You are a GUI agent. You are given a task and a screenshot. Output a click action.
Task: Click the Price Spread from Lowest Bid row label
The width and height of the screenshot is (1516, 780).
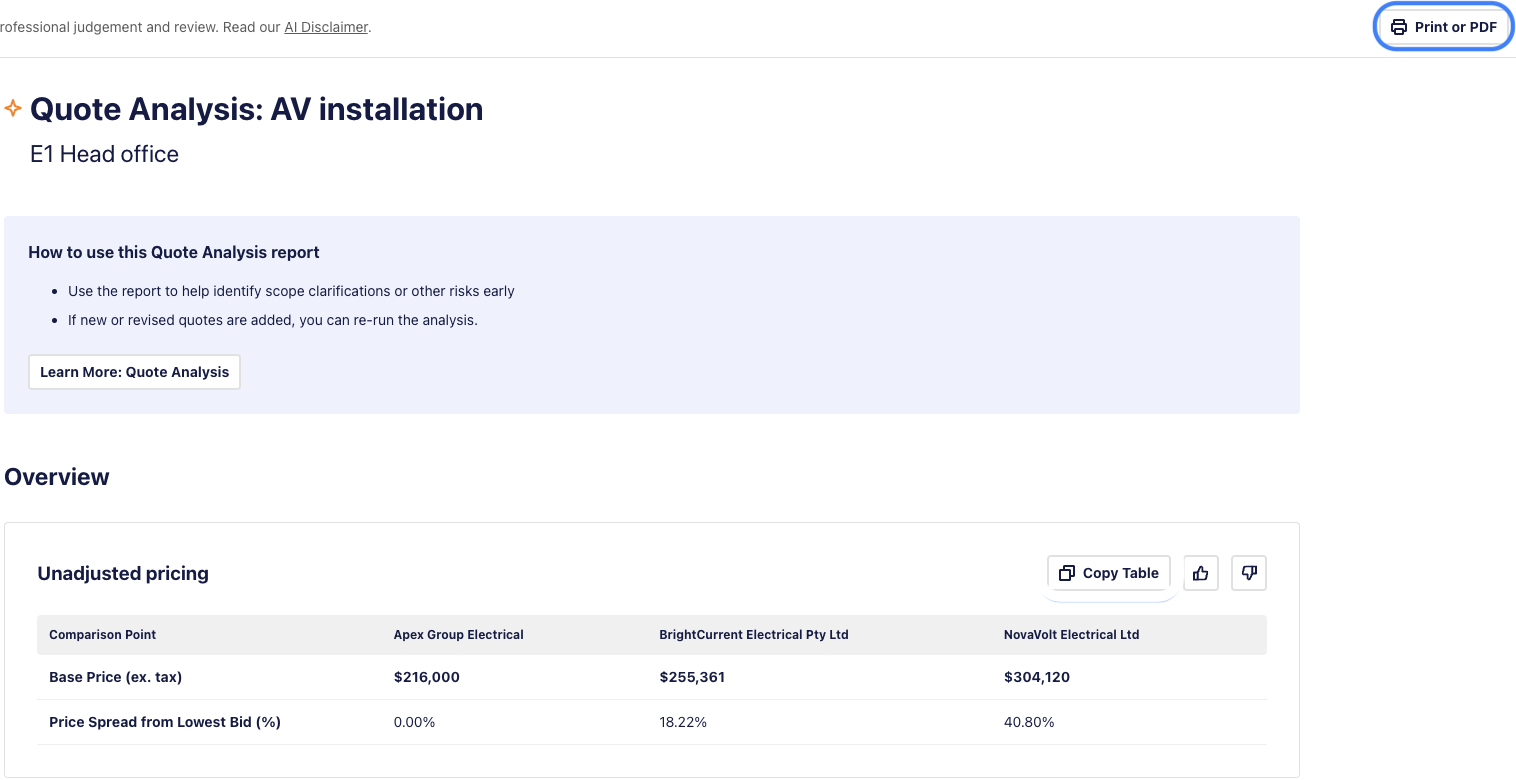164,722
